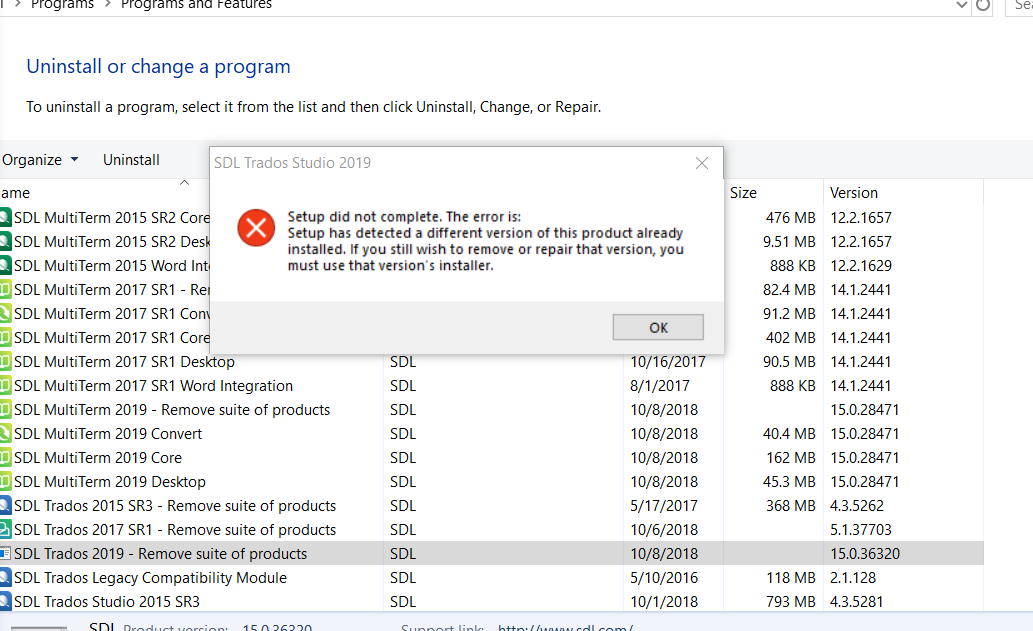Select the SDL Trados 2015 SR3 Remove suite icon
This screenshot has height=631, width=1033.
pos(5,506)
